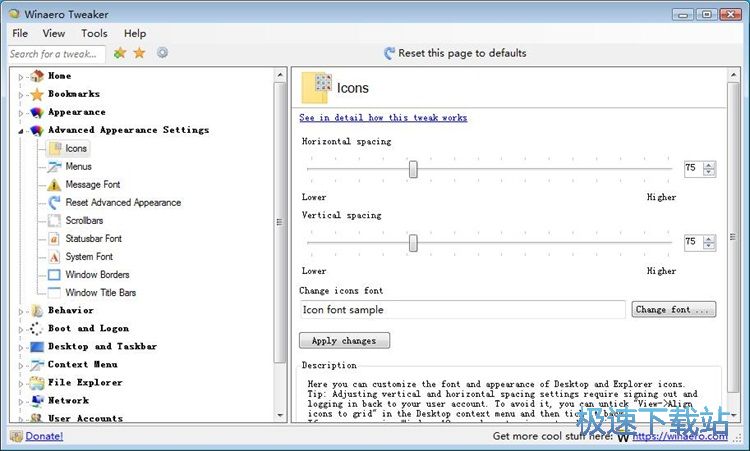Click the Appearance palette icon

tap(37, 112)
